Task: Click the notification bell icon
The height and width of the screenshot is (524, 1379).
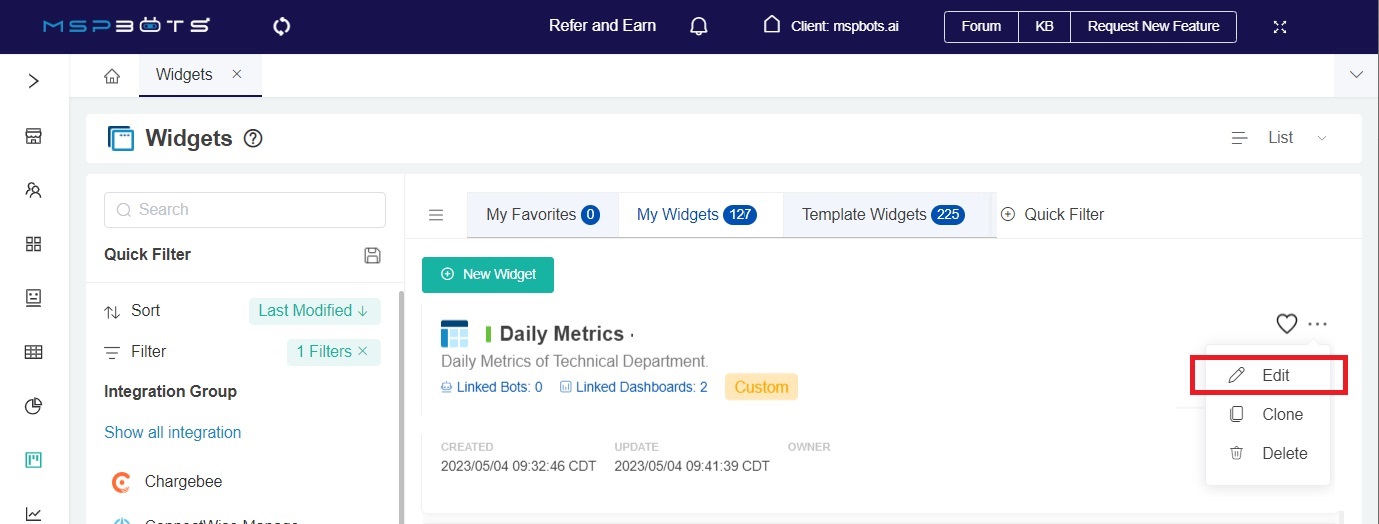Action: [699, 26]
